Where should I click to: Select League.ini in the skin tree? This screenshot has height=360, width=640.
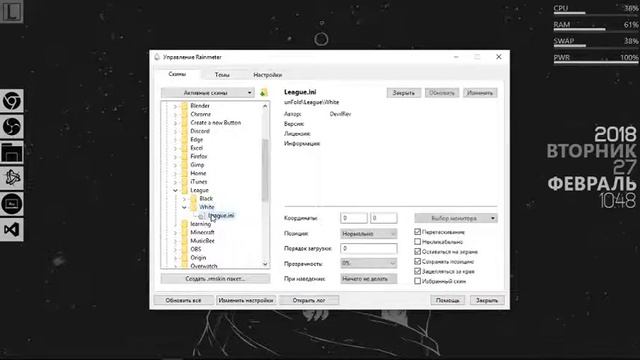[x=221, y=216]
